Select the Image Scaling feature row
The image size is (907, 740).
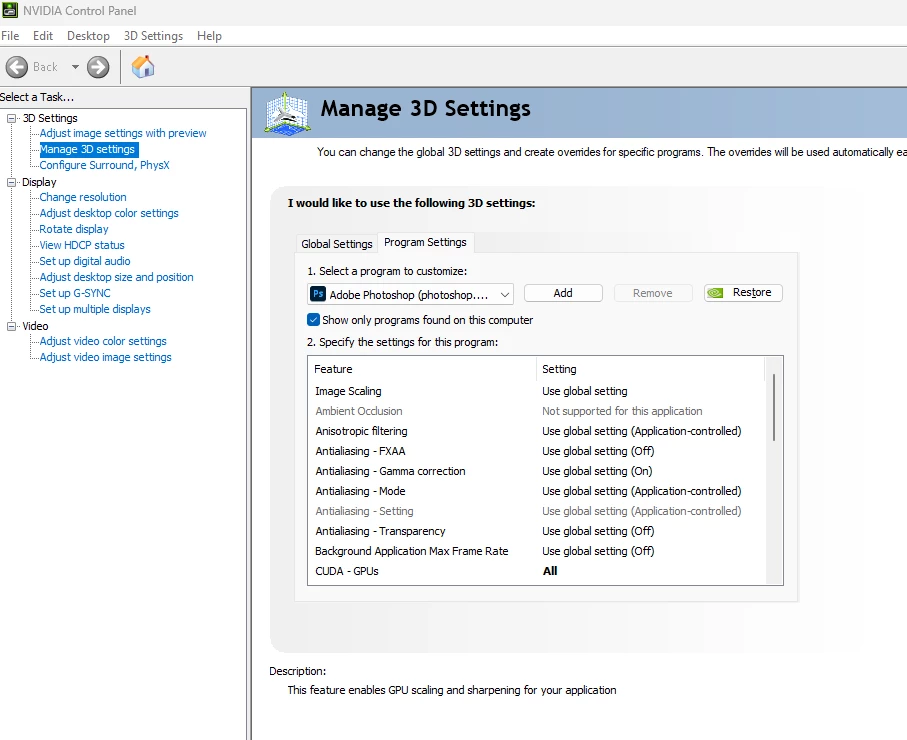click(x=536, y=391)
